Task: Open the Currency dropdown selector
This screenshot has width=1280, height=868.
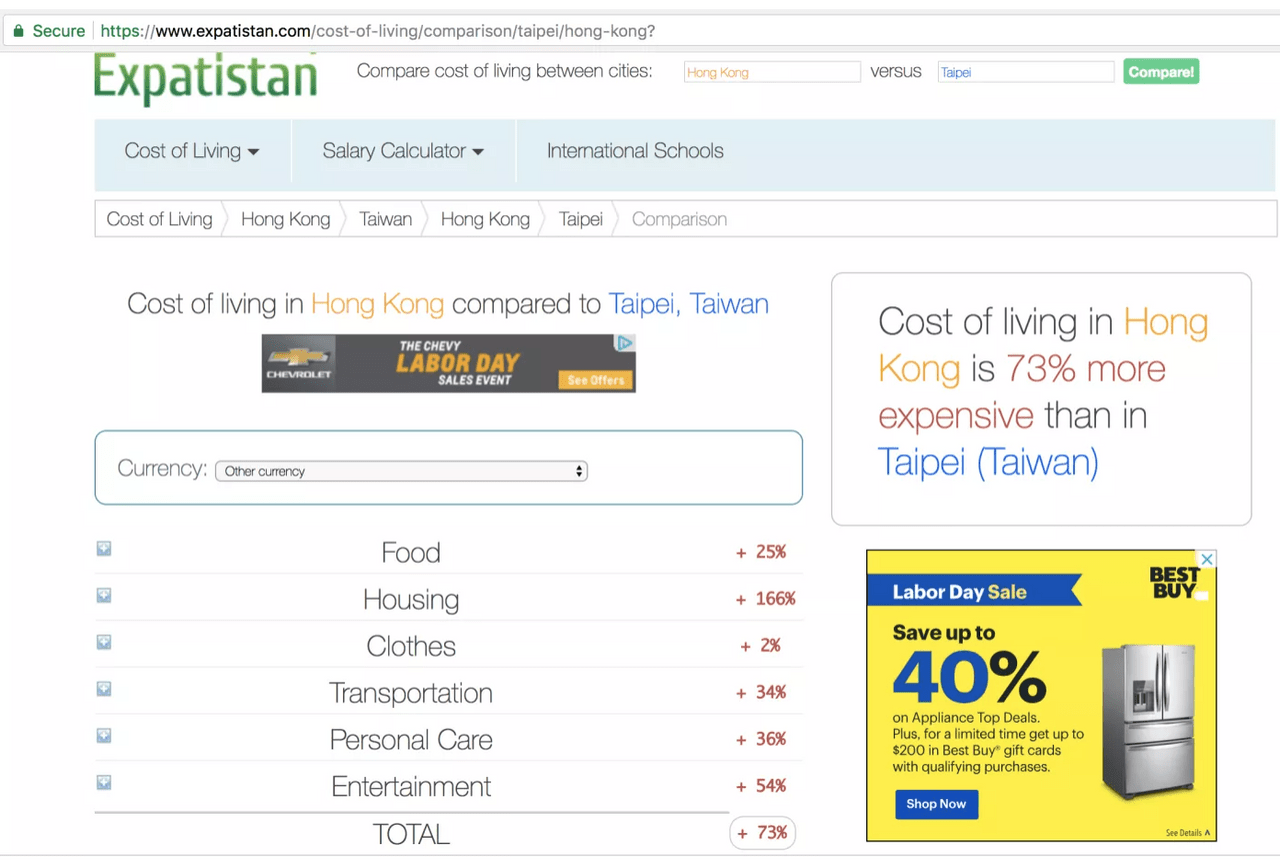Action: coord(401,471)
